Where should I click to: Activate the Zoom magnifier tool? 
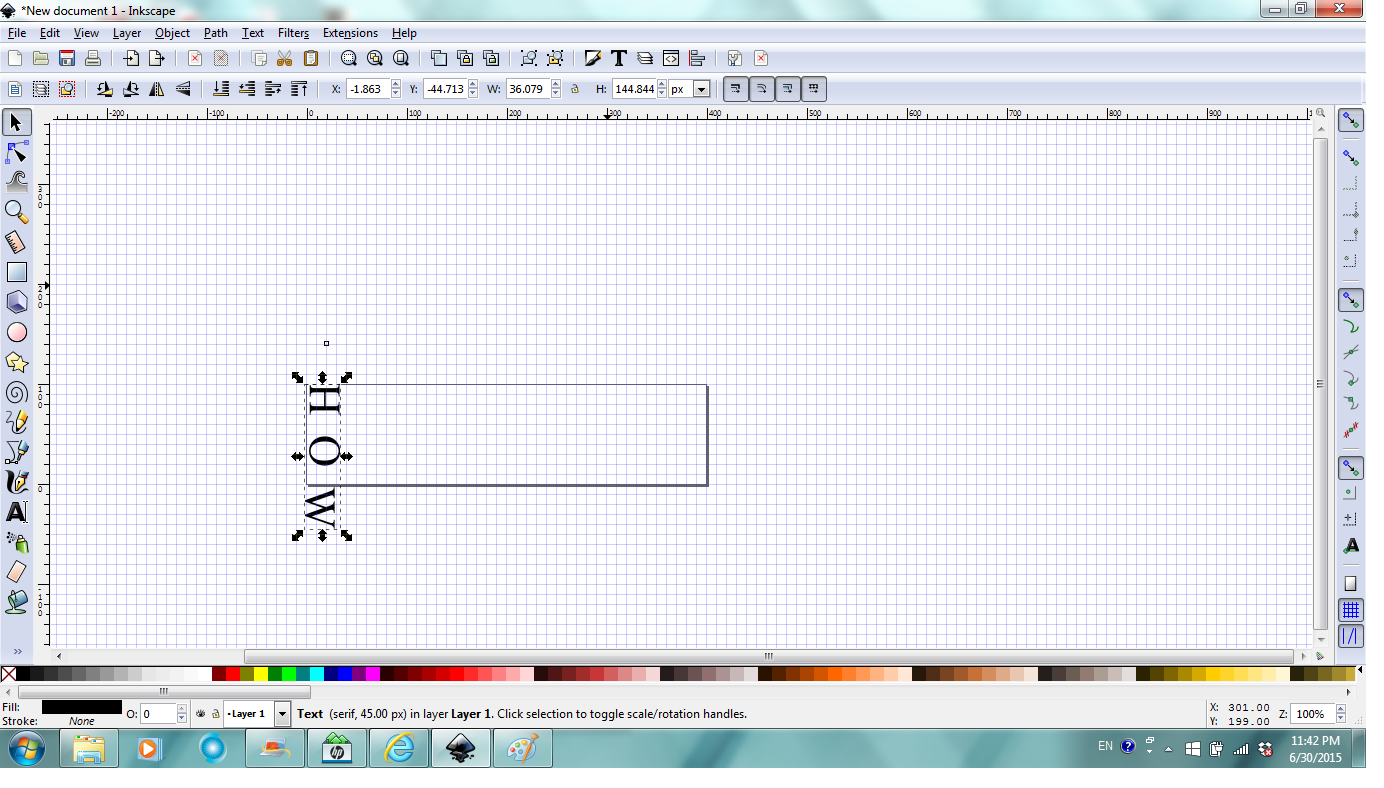click(17, 211)
